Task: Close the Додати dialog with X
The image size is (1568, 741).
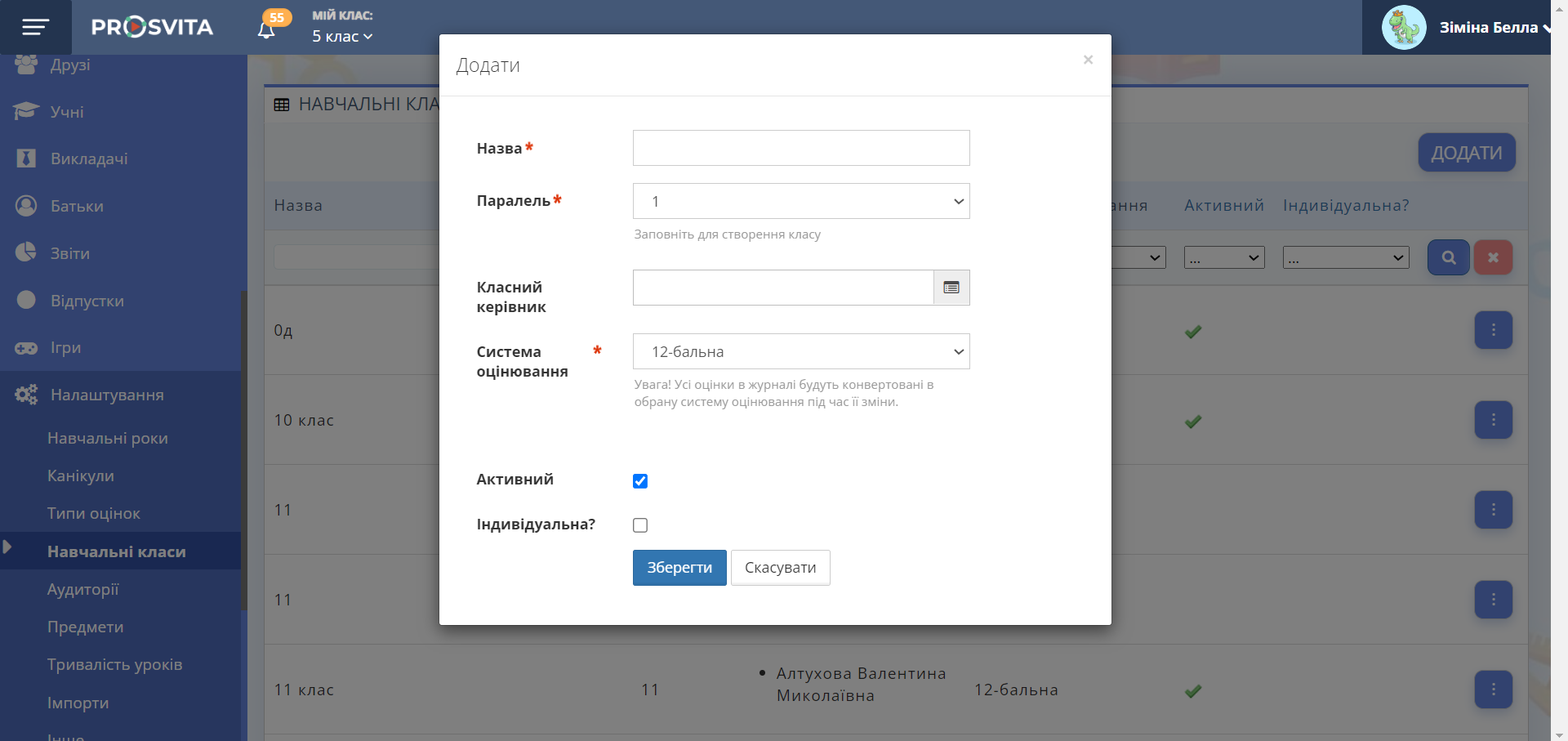Action: click(x=1088, y=60)
